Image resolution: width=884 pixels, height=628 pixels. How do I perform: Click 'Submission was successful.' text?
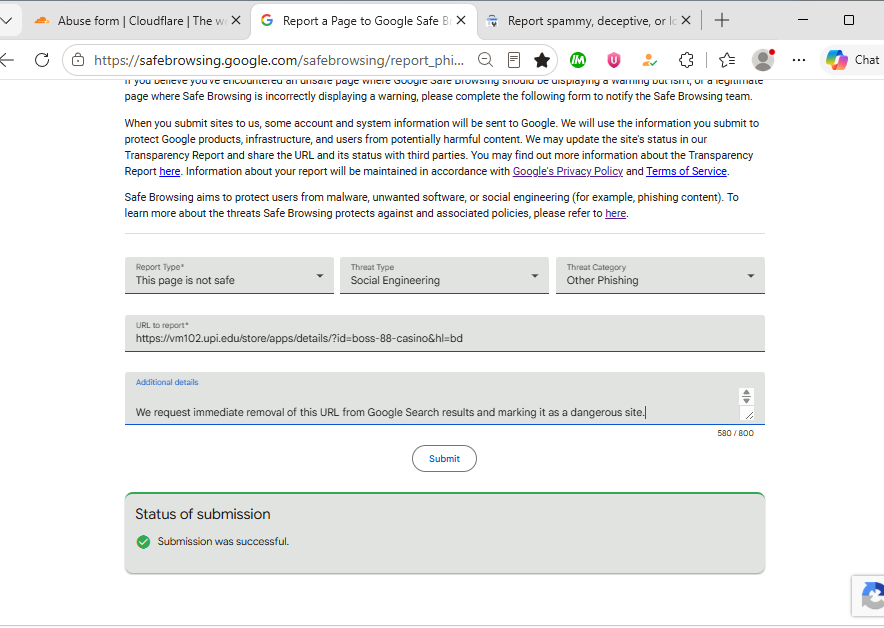tap(223, 542)
